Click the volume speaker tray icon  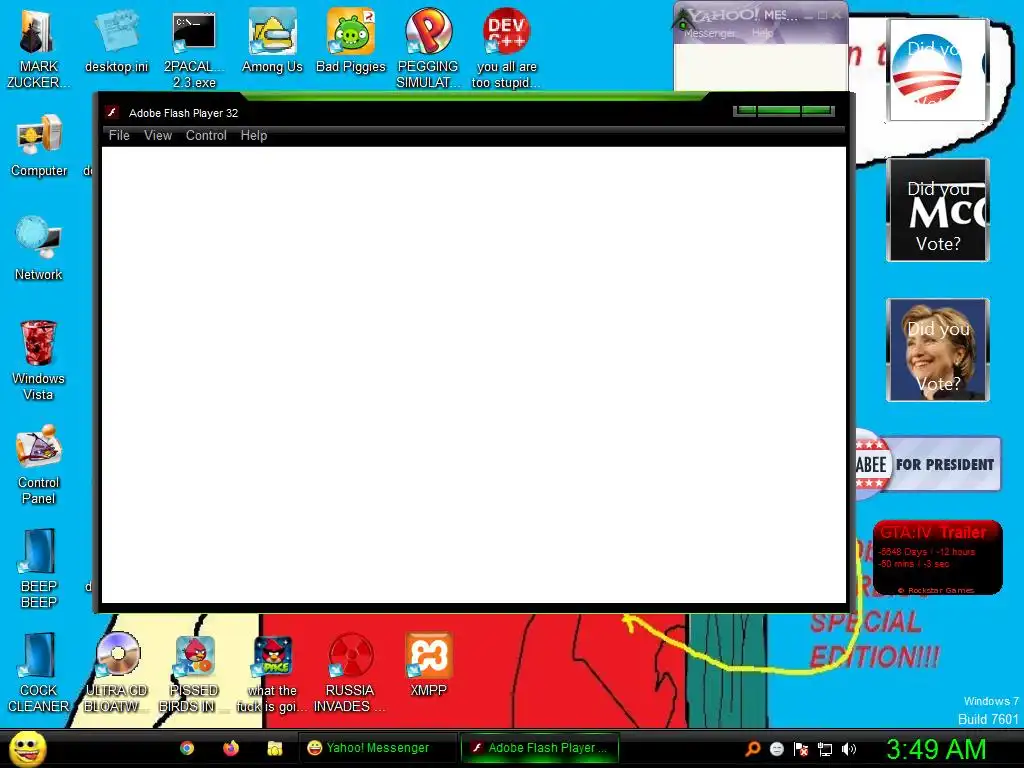[849, 749]
